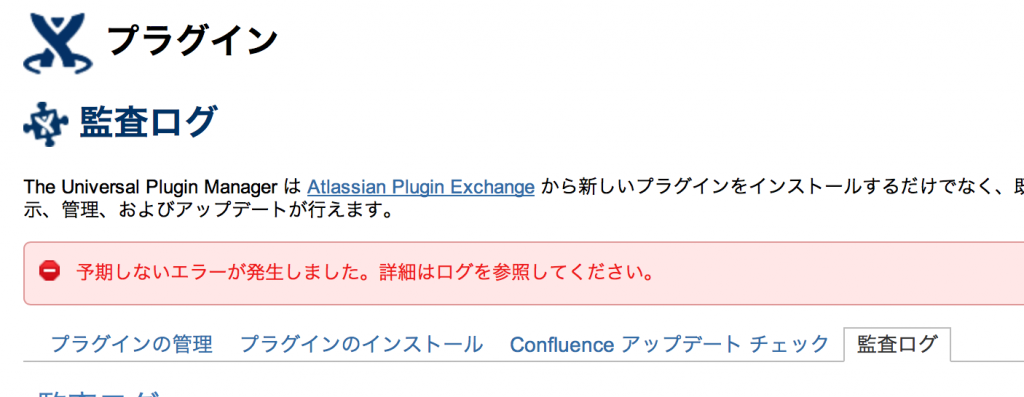1024x397 pixels.
Task: Click the red error stop icon
Action: 50,271
